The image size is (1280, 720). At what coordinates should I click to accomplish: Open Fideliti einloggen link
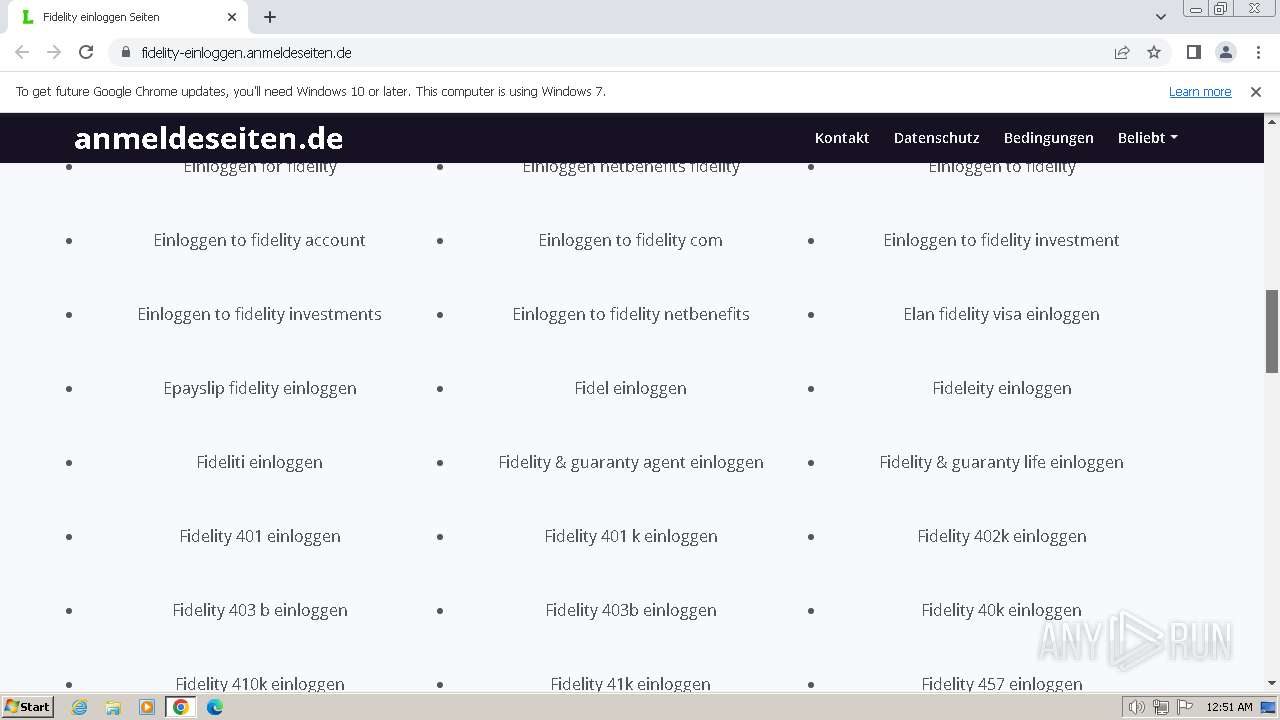pos(260,462)
